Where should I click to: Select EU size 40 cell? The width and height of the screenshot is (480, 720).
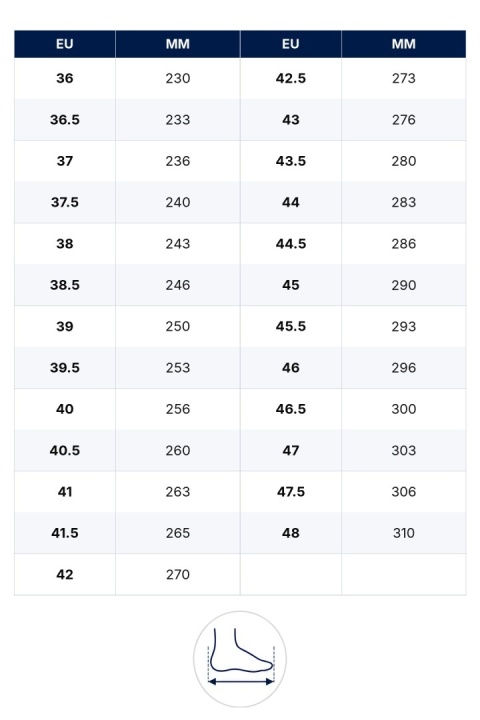pyautogui.click(x=65, y=409)
